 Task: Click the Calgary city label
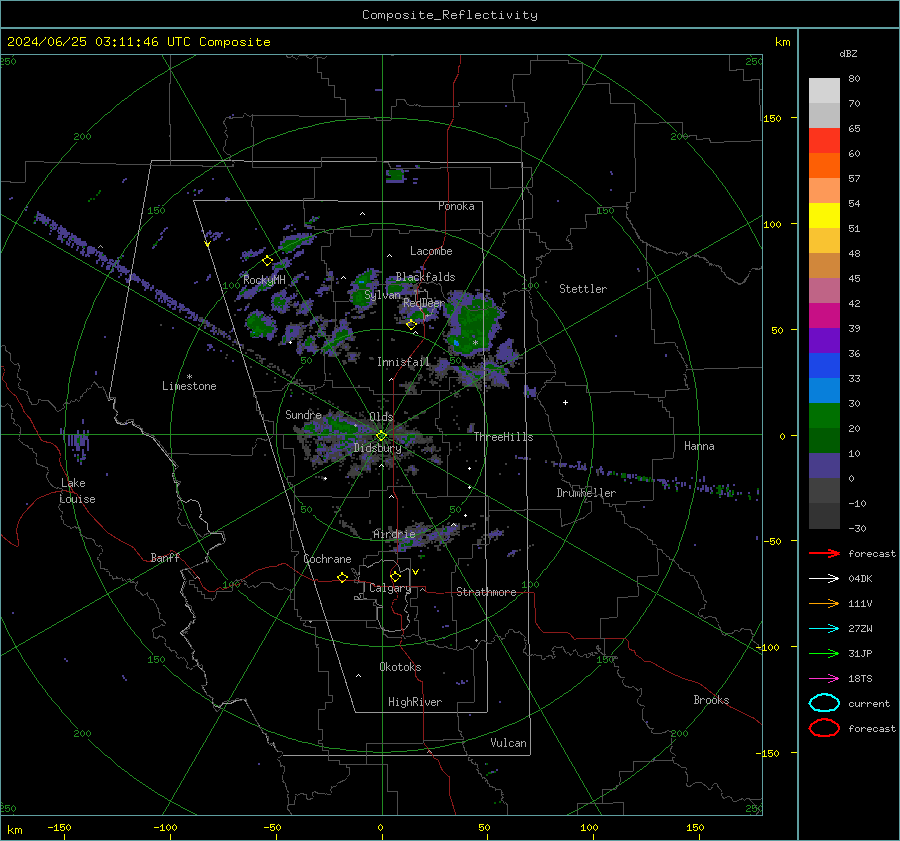(x=390, y=588)
